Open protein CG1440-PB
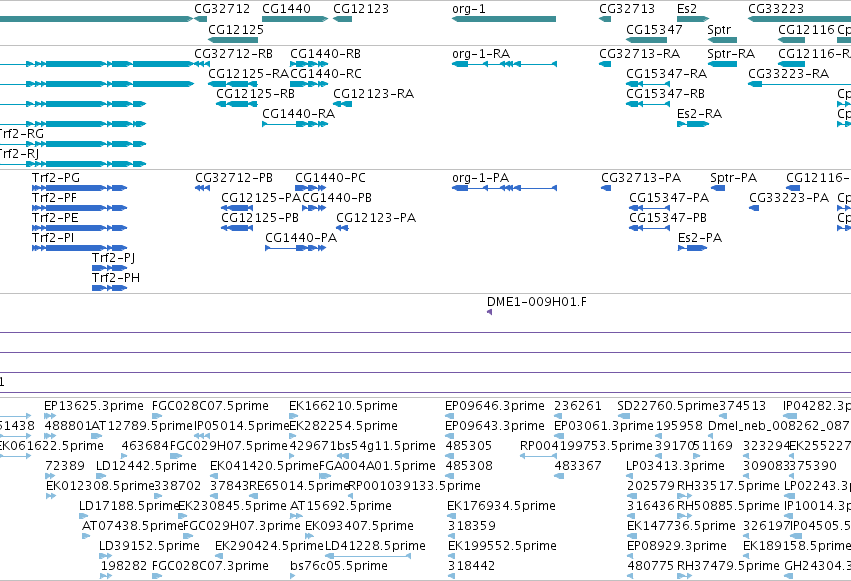Image resolution: width=851 pixels, height=581 pixels. tap(337, 198)
